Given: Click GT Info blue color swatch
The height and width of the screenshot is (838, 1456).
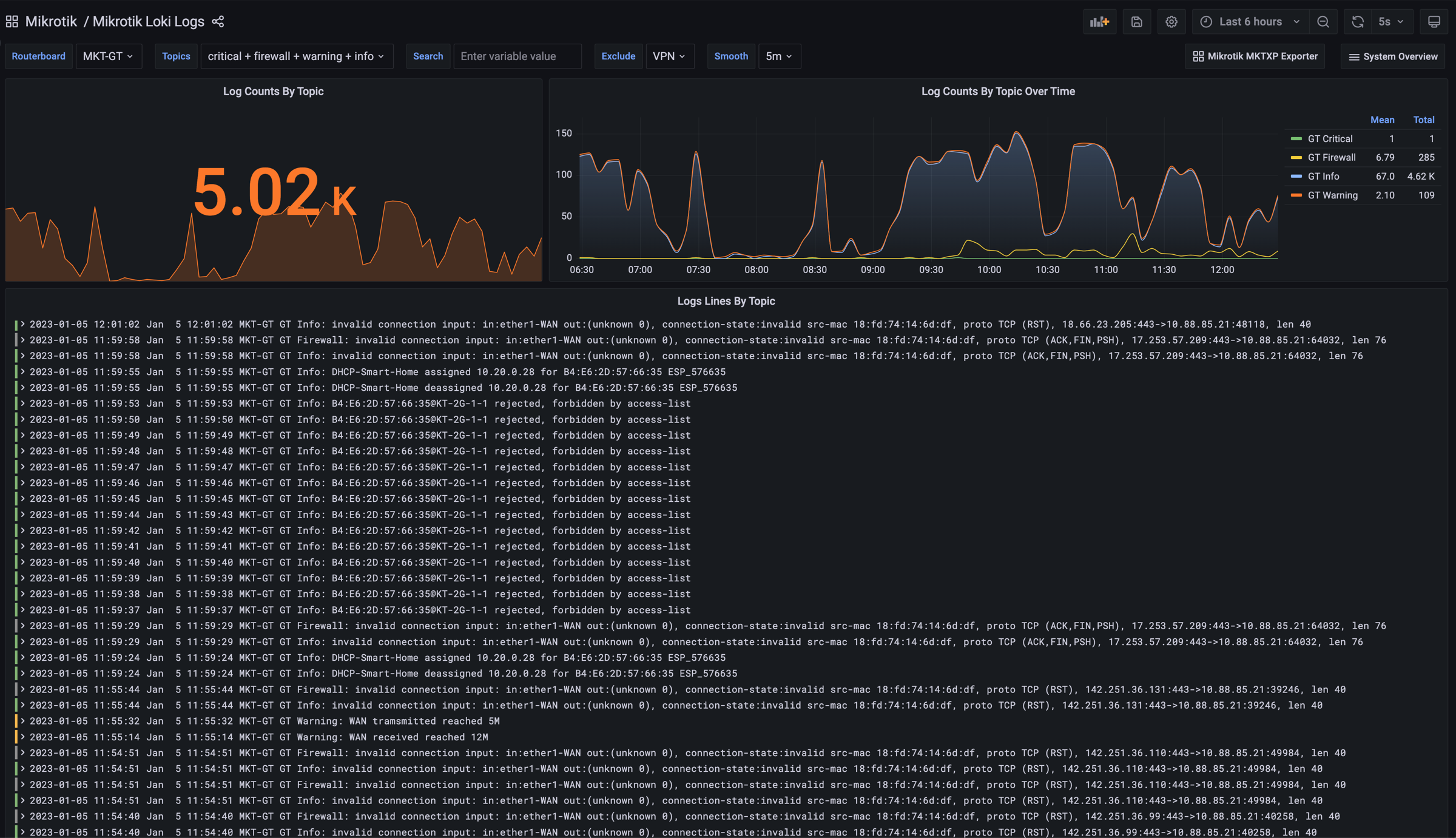Looking at the screenshot, I should click(1296, 177).
